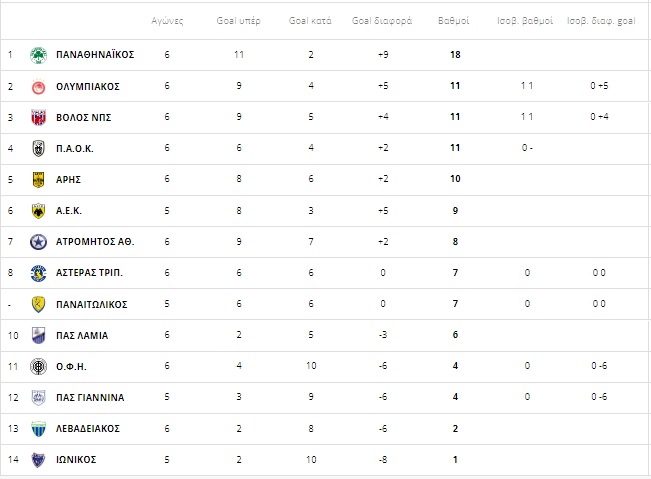Sort by the Goal υπέρ column header
The width and height of the screenshot is (651, 479).
tap(238, 21)
